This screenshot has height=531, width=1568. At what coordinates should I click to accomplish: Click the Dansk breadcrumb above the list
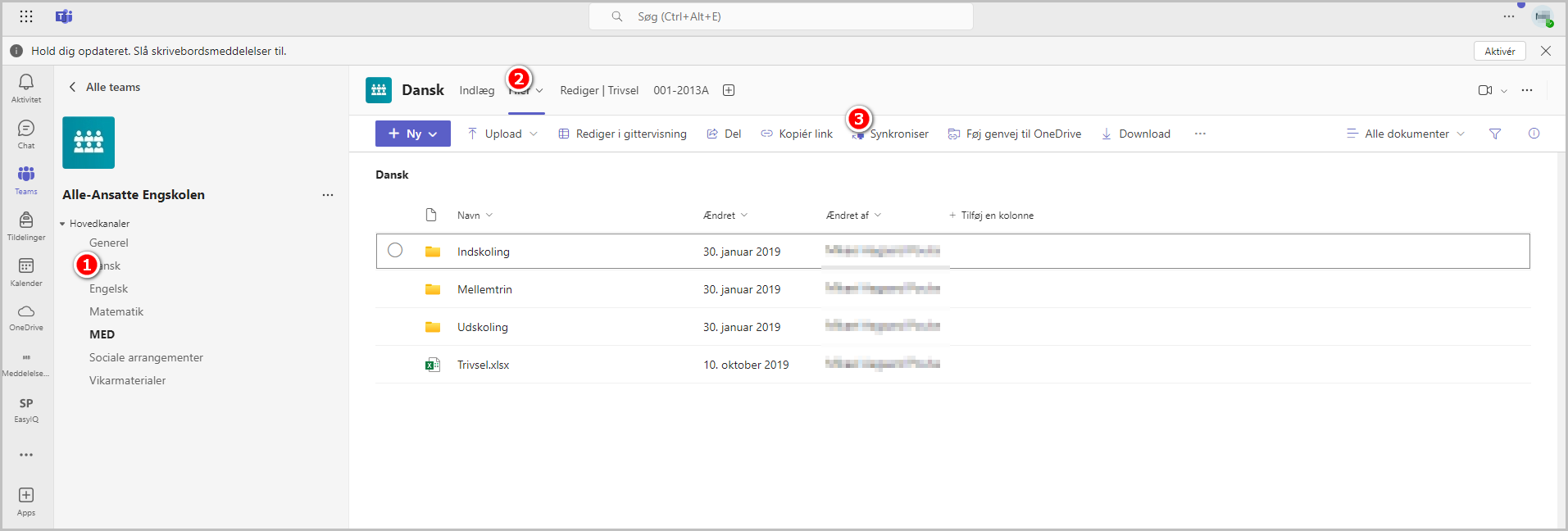392,175
